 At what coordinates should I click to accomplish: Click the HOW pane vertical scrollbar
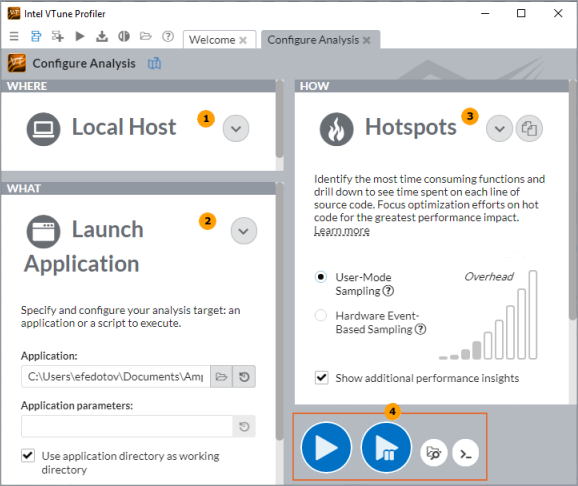(572, 200)
